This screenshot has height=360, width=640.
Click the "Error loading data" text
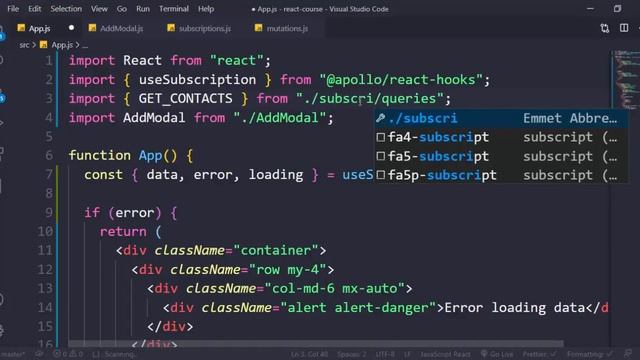pyautogui.click(x=515, y=308)
